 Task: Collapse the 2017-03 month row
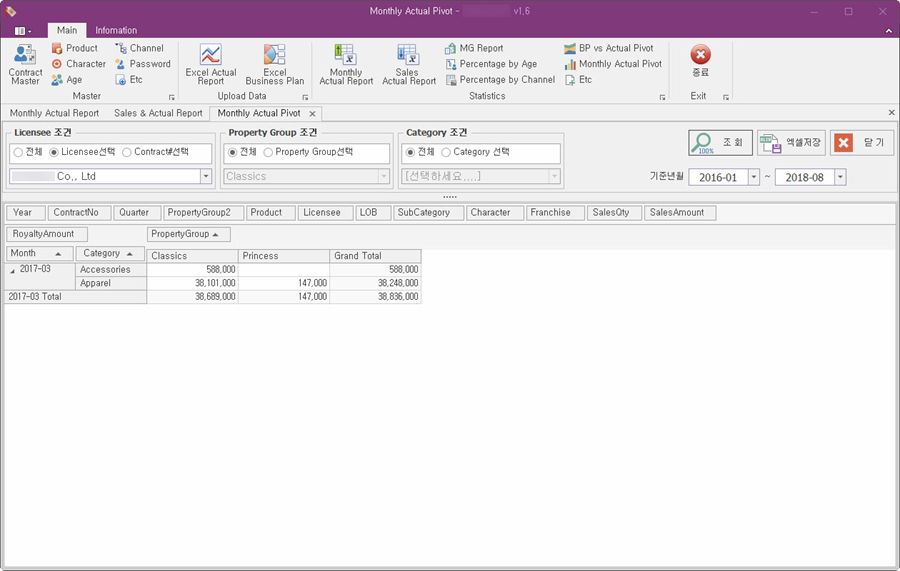(13, 271)
